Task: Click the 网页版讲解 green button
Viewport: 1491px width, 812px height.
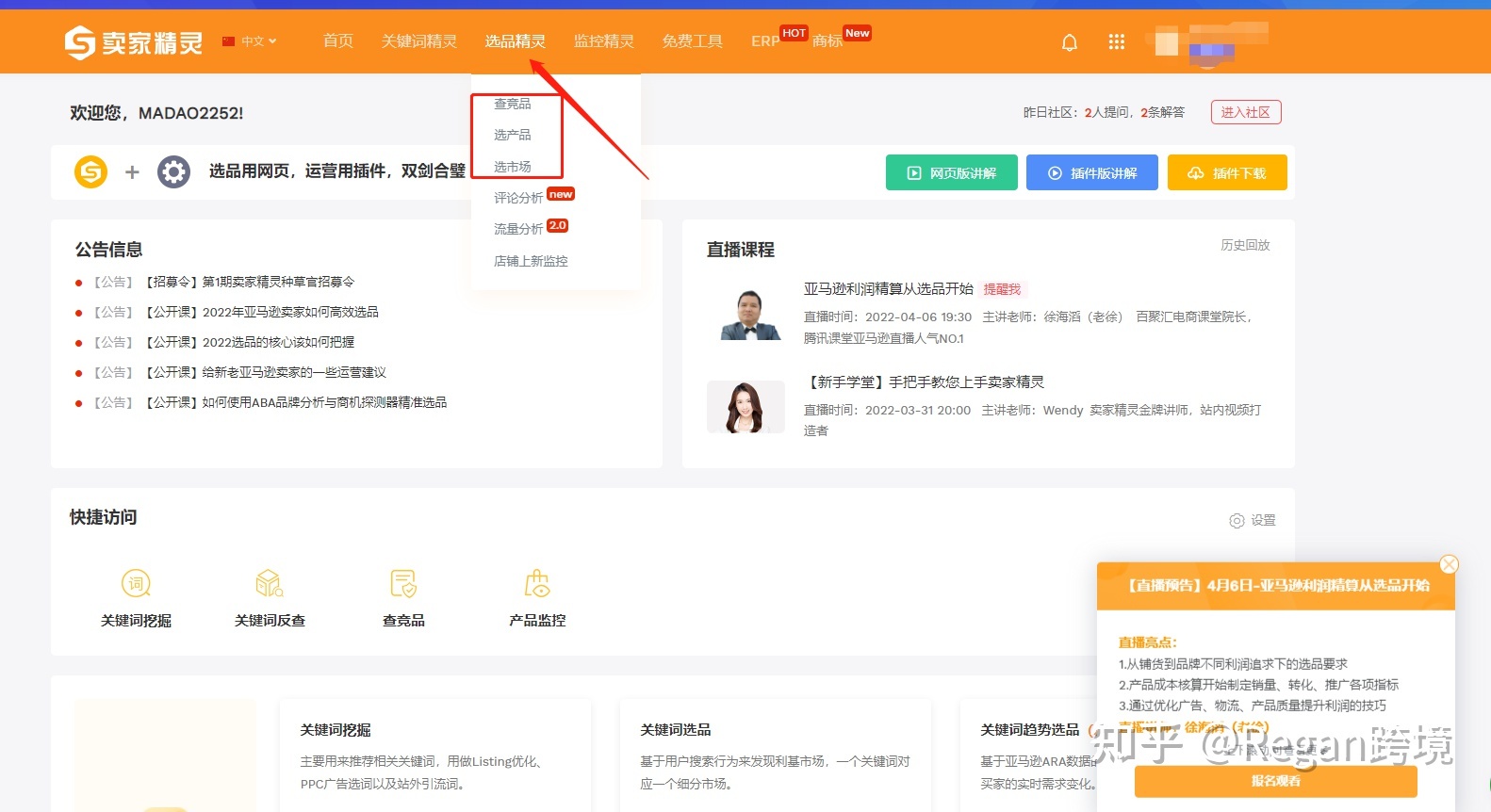Action: click(x=951, y=173)
